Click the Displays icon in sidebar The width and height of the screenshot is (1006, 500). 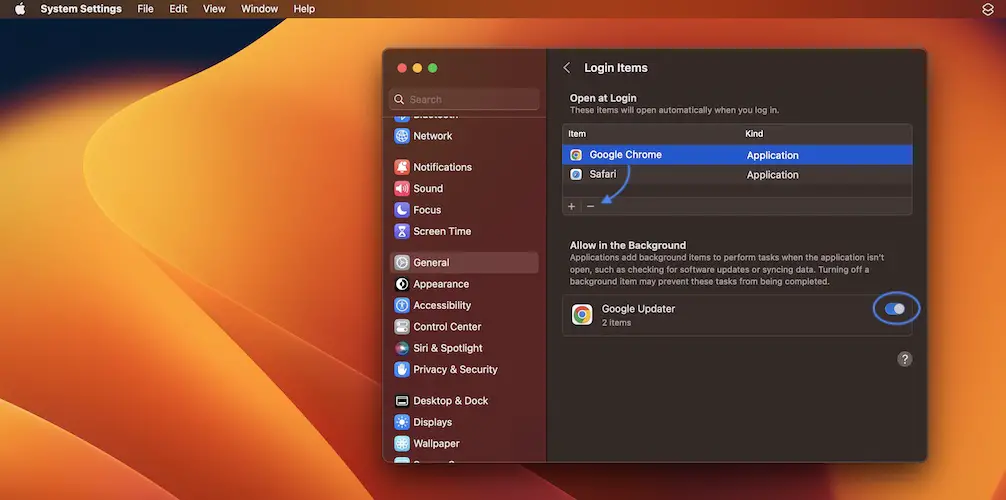(402, 422)
